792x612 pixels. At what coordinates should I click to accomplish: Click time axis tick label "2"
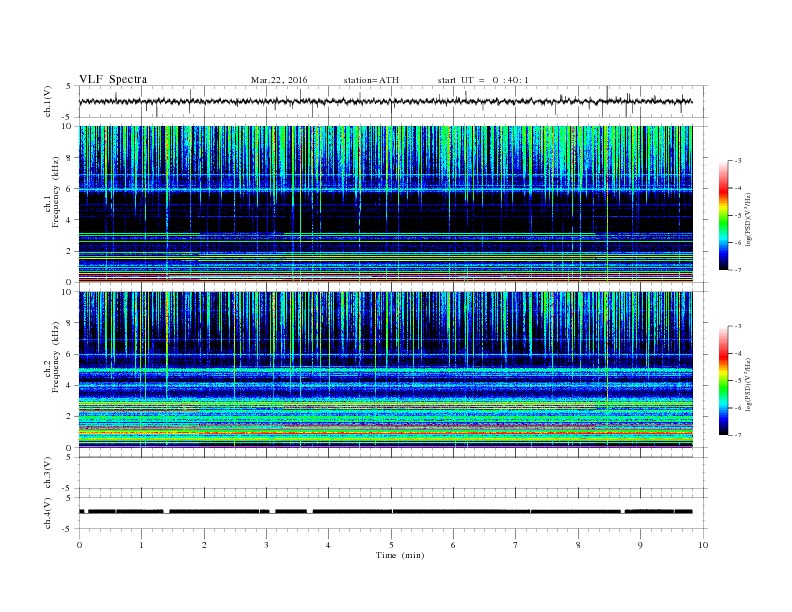[x=204, y=545]
